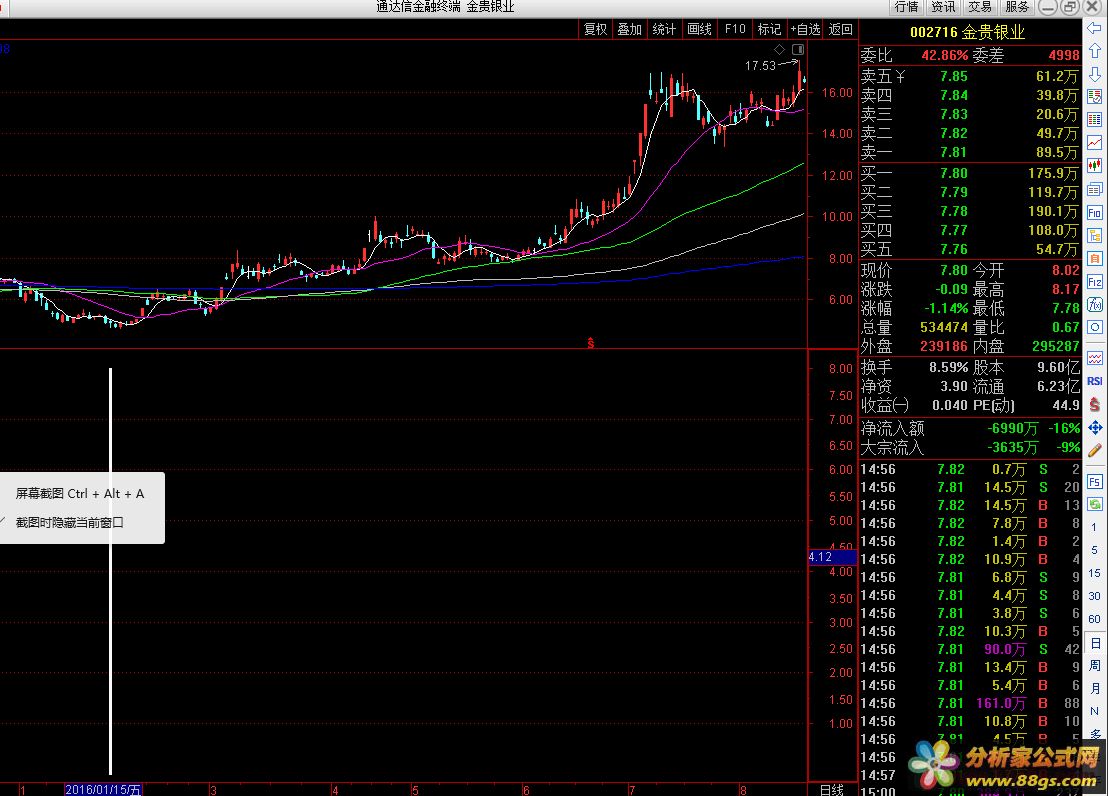Select the 5-minute period
Screen dimensions: 1108x796
[x=1094, y=549]
